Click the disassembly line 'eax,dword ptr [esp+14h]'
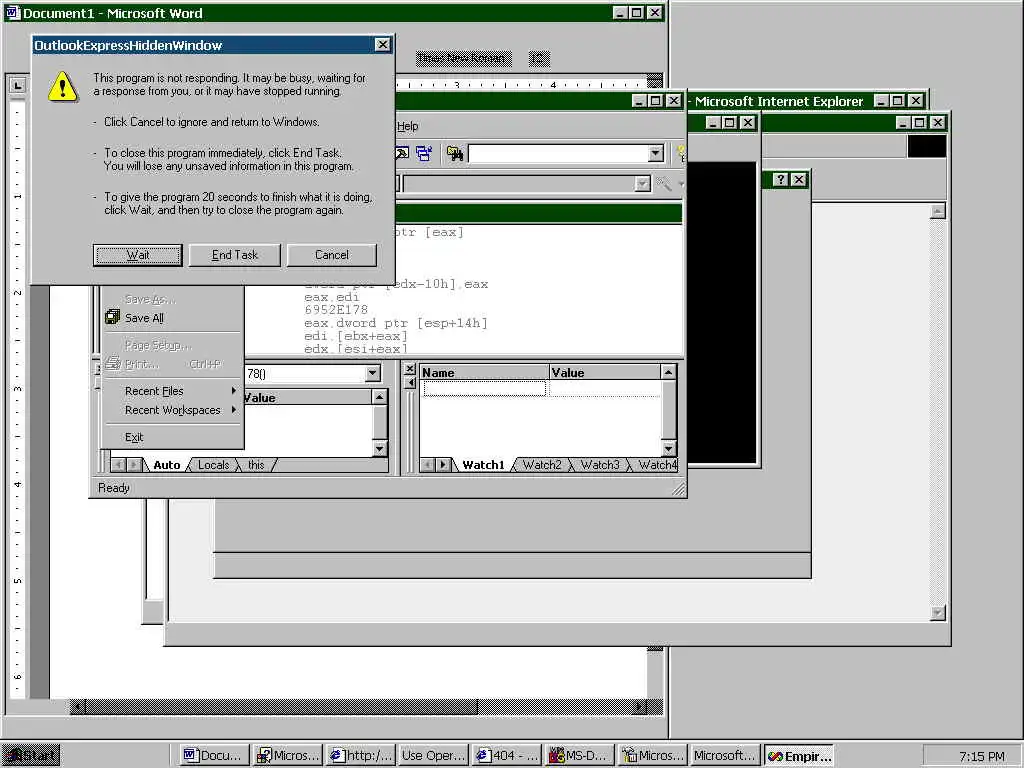This screenshot has height=768, width=1024. [x=396, y=323]
